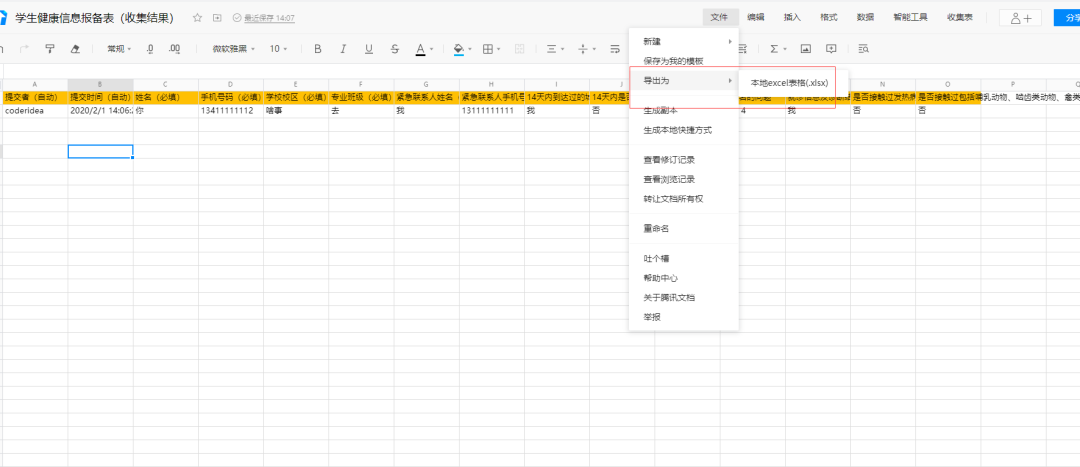Select 举报 menu entry
The width and height of the screenshot is (1080, 467).
[683, 317]
